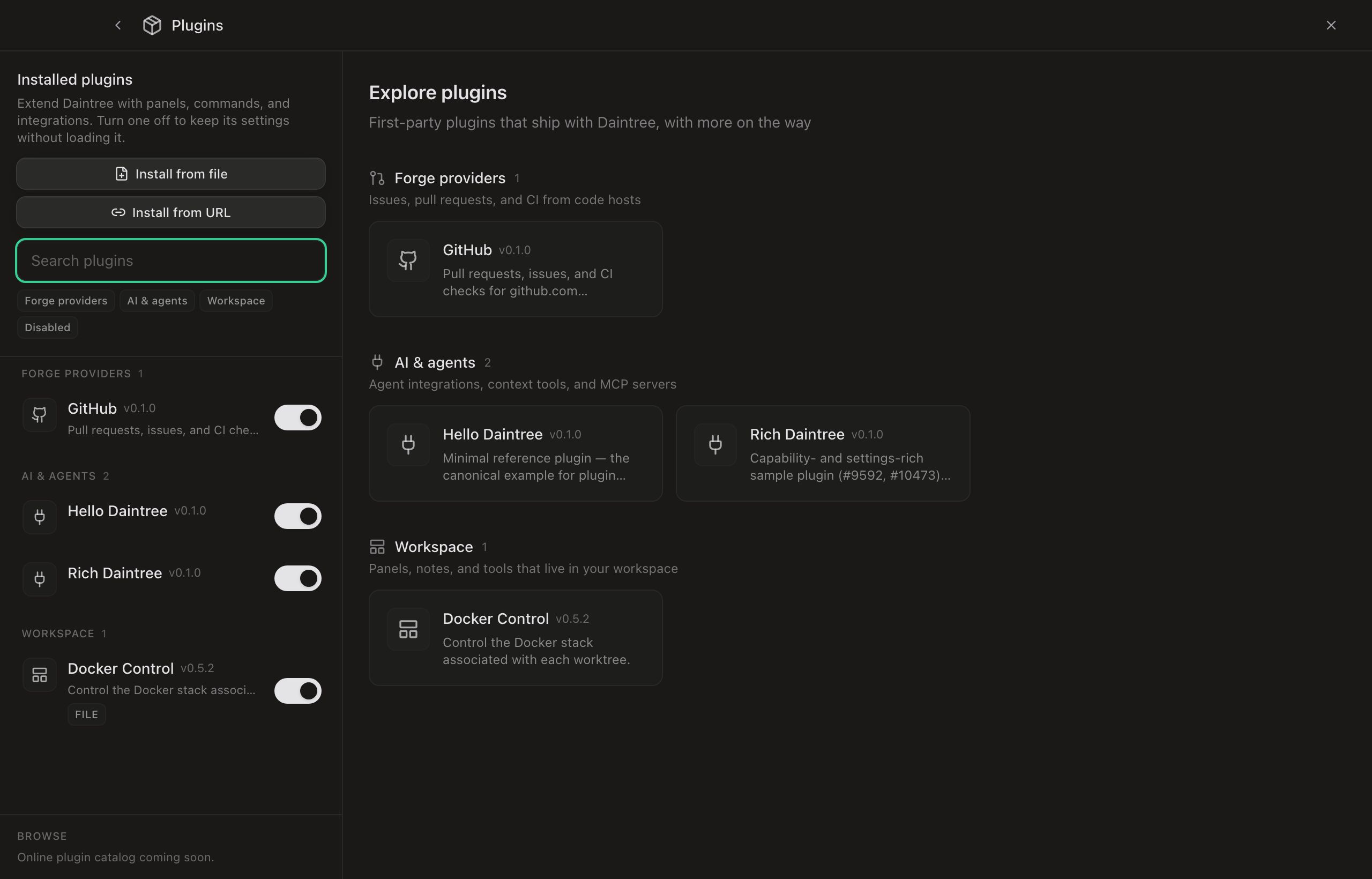The image size is (1372, 879).
Task: Close the Plugins view with the X
Action: 1331,25
